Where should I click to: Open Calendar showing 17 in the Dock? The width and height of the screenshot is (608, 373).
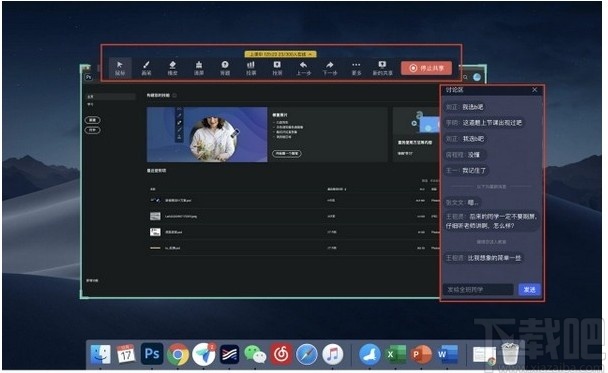[126, 354]
